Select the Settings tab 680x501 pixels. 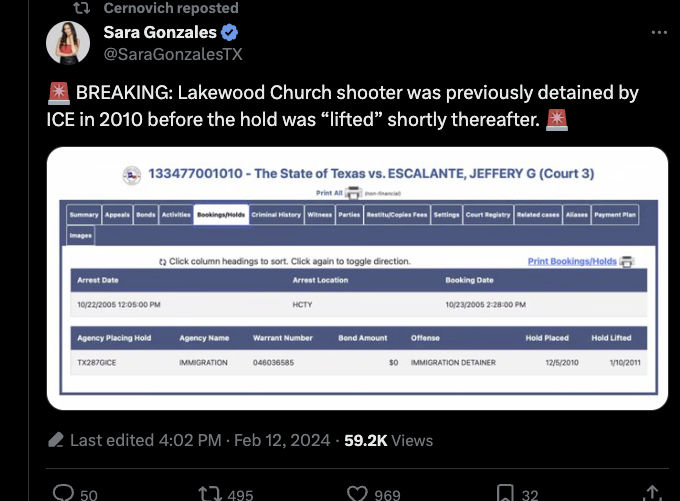pyautogui.click(x=447, y=215)
